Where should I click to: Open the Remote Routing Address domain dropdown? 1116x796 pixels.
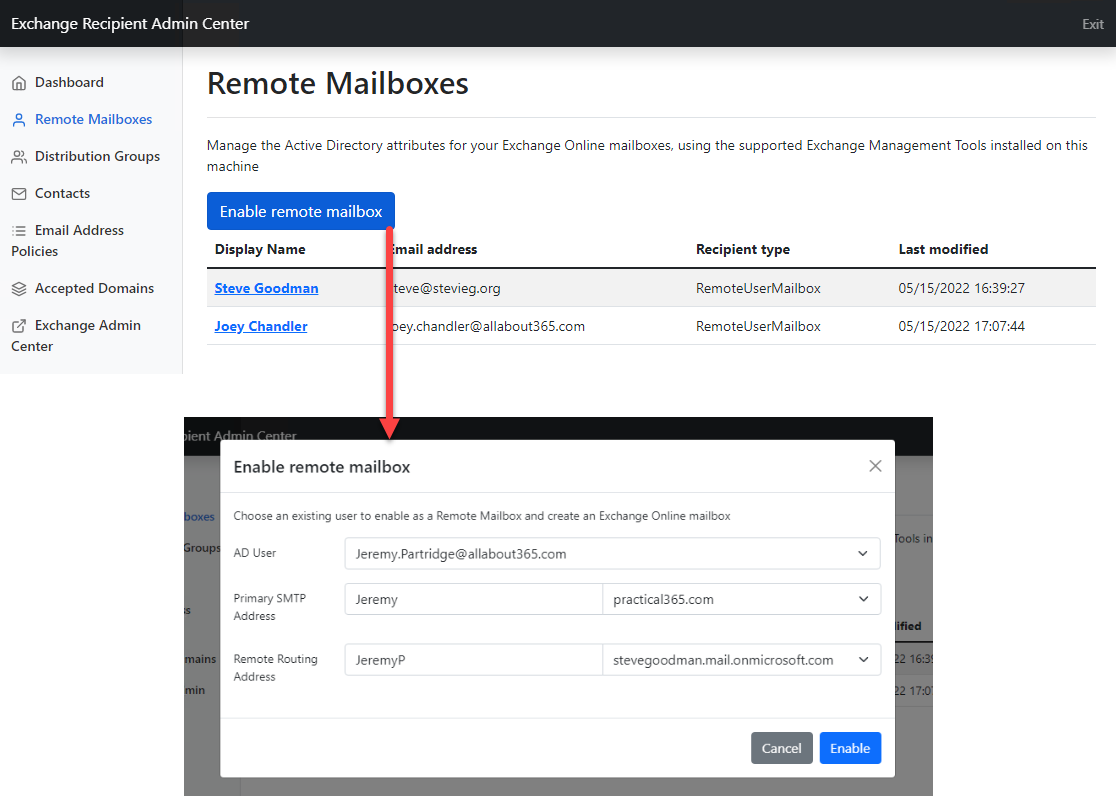click(862, 659)
